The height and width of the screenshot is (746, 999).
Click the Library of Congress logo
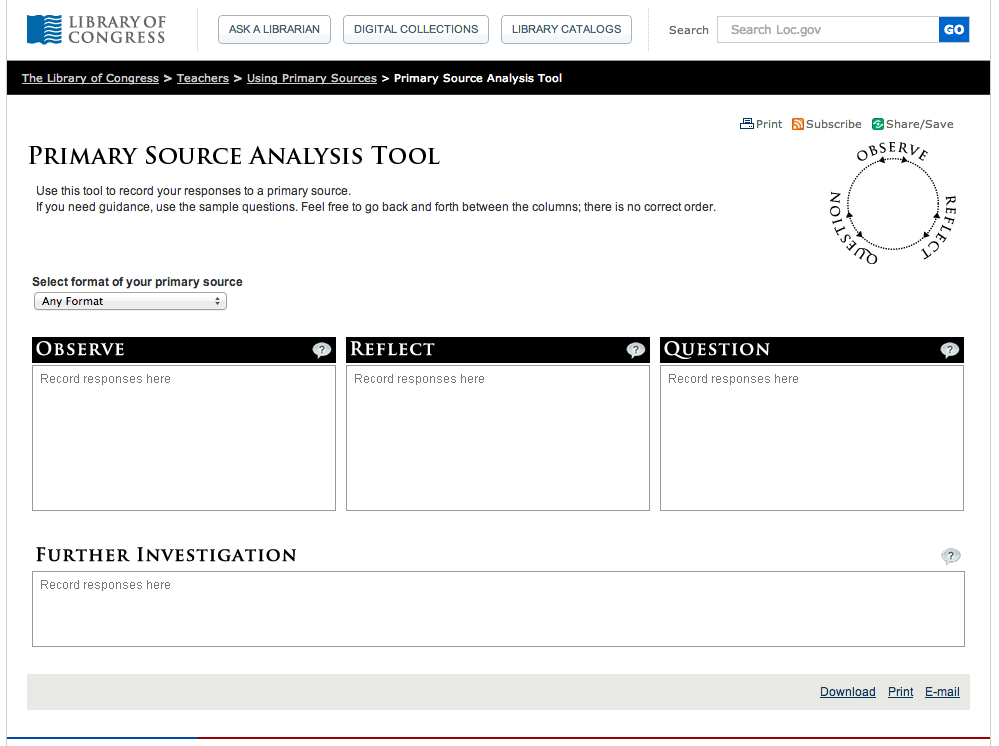(x=96, y=29)
